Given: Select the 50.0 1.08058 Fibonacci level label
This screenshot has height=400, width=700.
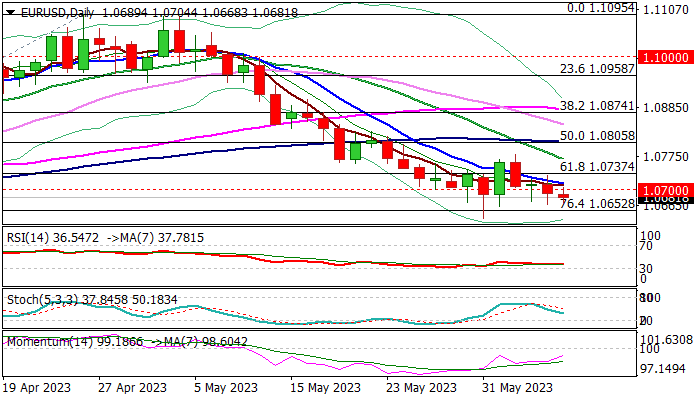Looking at the screenshot, I should (x=595, y=134).
